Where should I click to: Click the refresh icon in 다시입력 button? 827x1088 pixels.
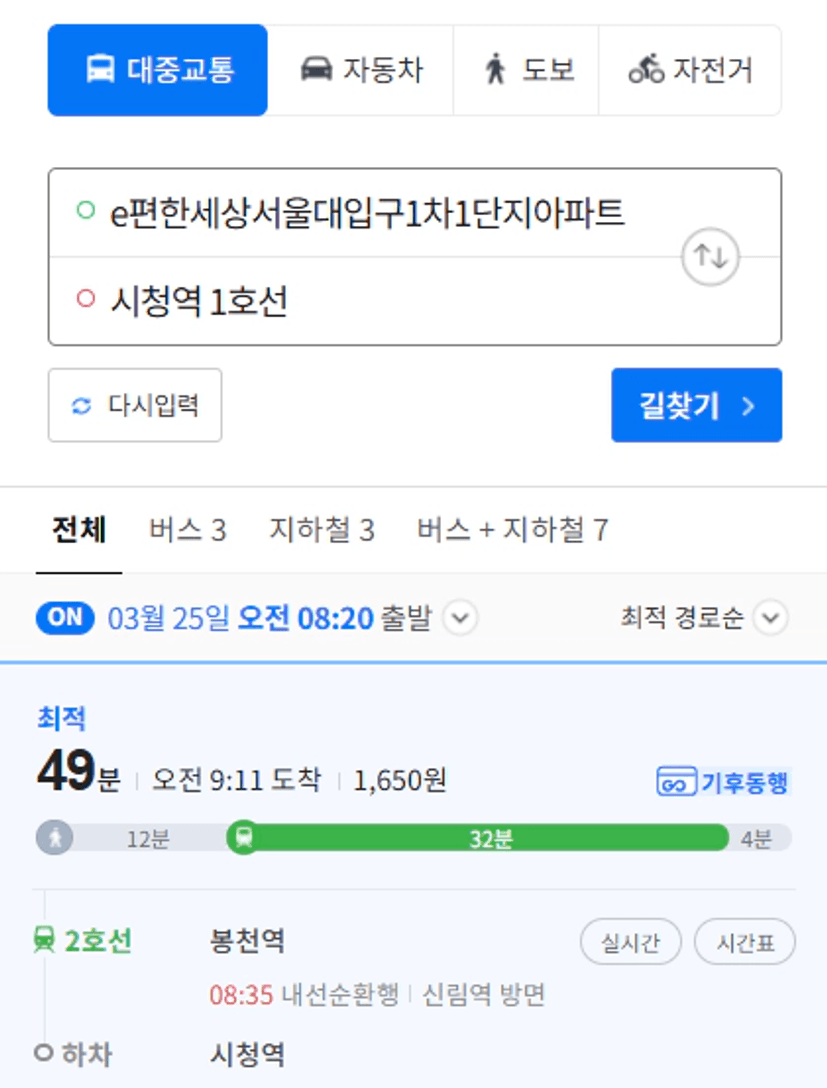pyautogui.click(x=82, y=406)
